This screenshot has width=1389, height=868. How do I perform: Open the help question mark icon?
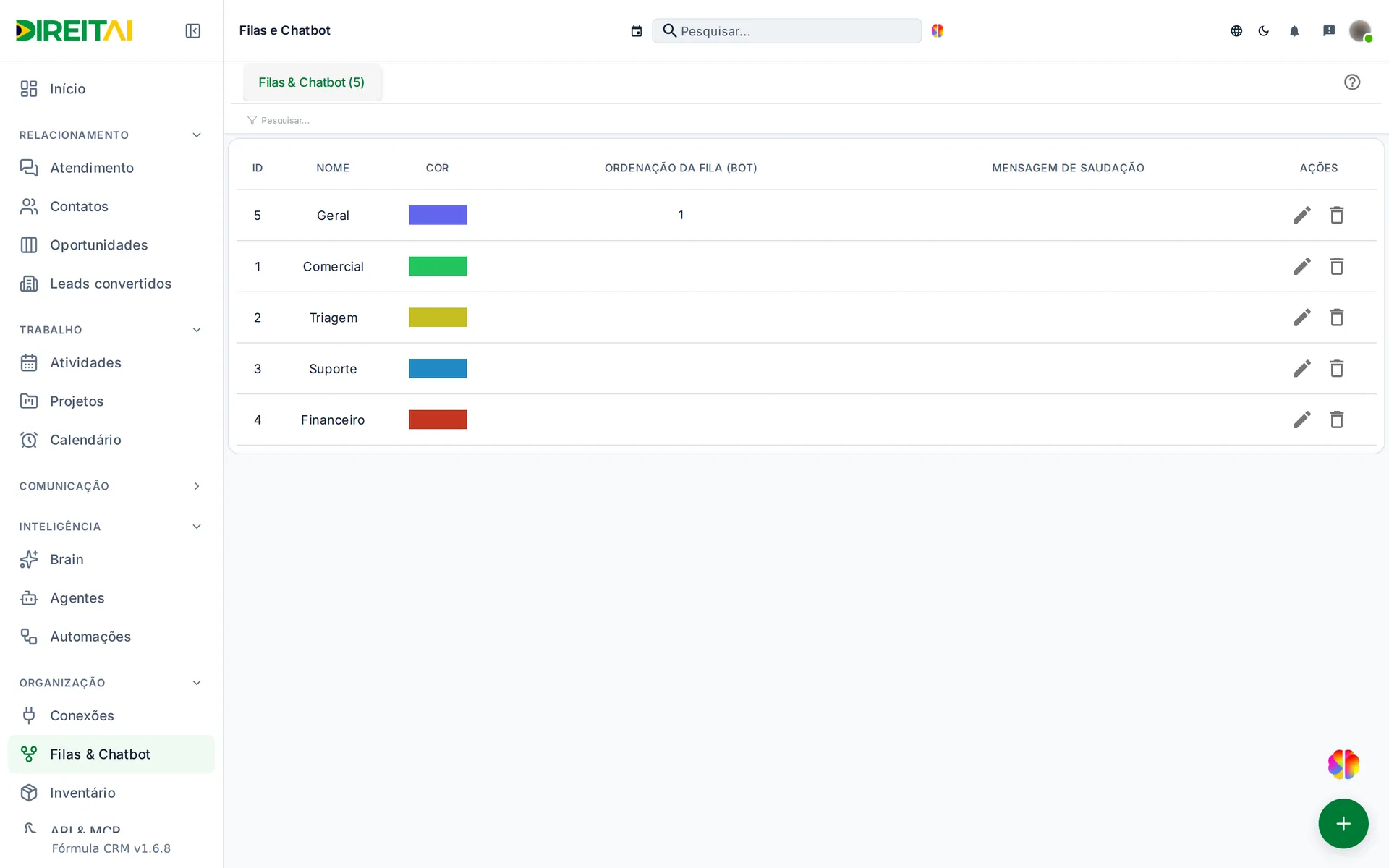[x=1352, y=82]
